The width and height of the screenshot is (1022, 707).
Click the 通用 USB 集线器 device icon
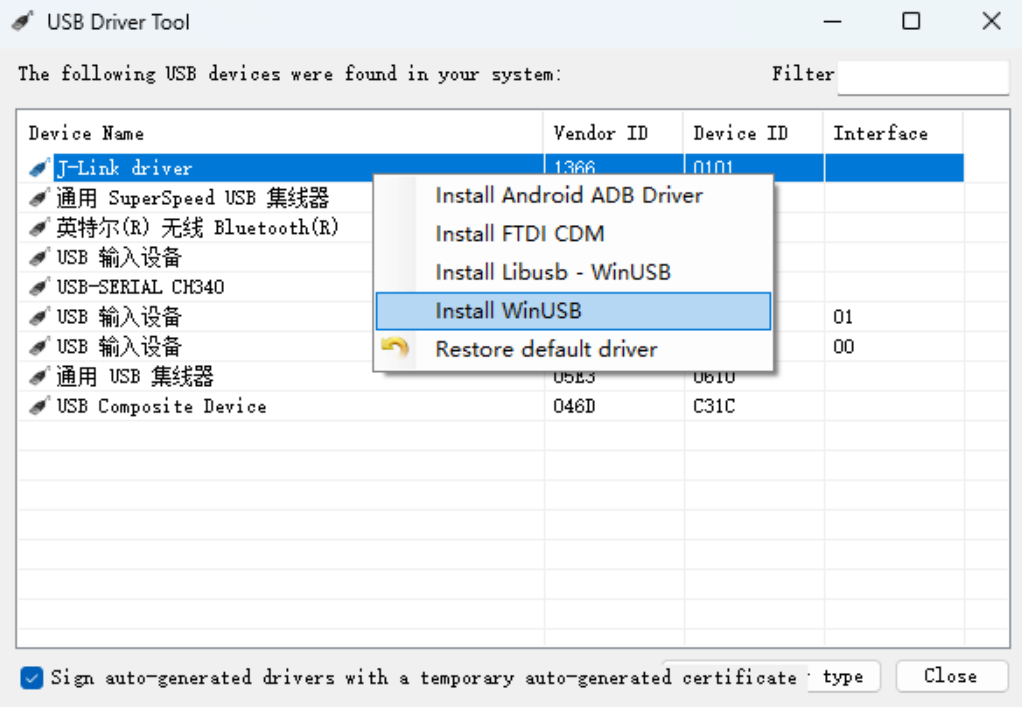[39, 377]
